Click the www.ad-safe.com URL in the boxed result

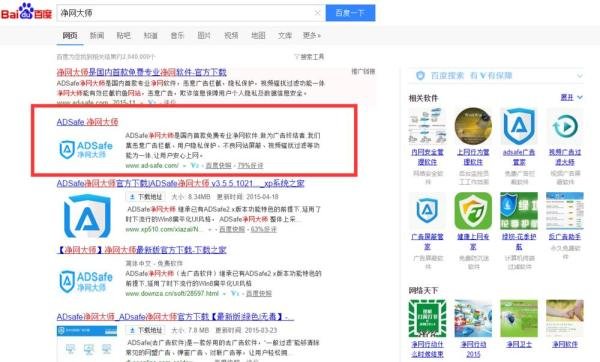click(x=152, y=166)
